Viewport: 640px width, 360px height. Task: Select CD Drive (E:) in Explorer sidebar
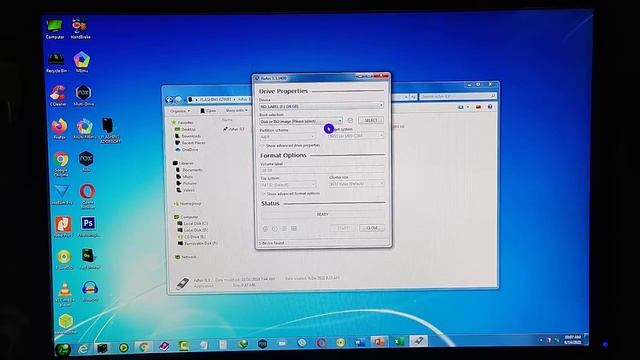[x=192, y=237]
